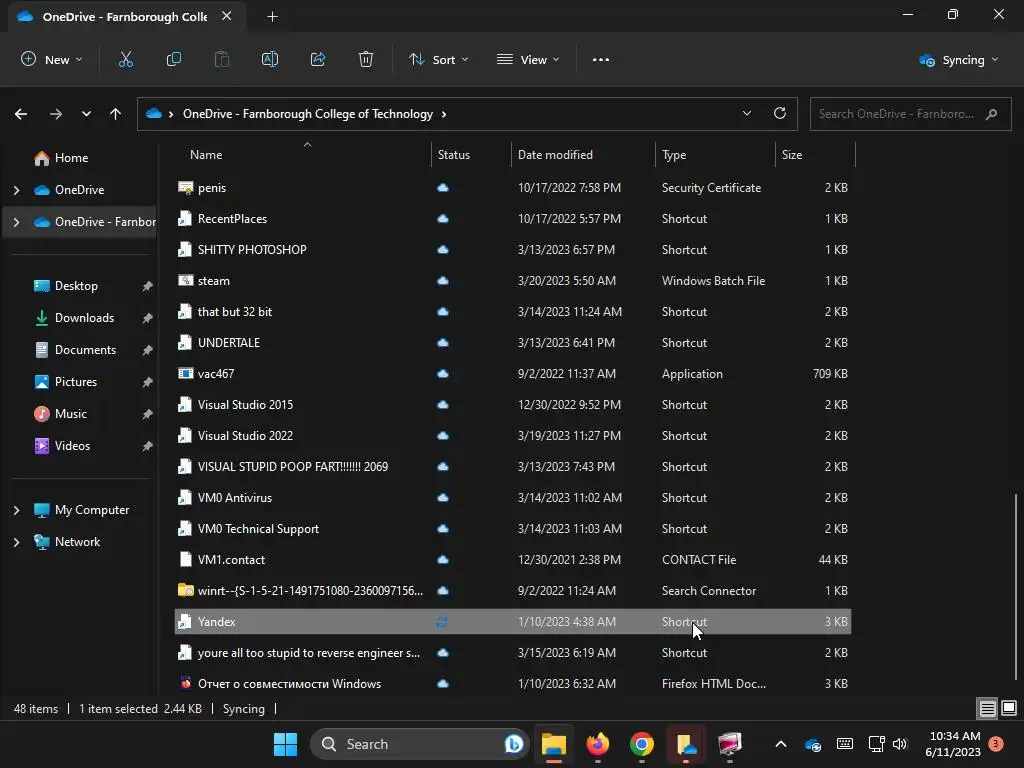
Task: Go forward with the right arrow
Action: pos(56,114)
